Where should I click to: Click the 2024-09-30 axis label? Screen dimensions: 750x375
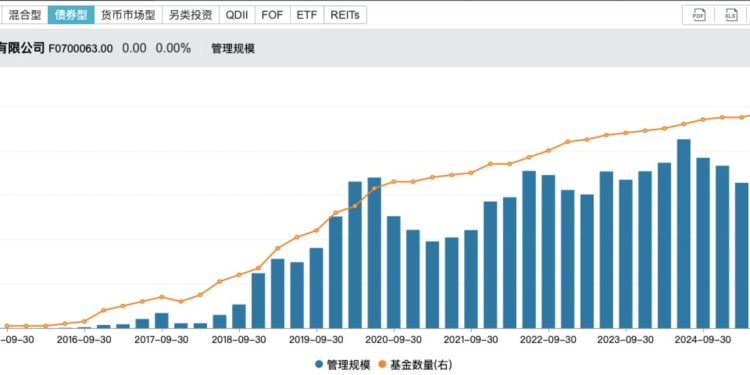pyautogui.click(x=703, y=340)
